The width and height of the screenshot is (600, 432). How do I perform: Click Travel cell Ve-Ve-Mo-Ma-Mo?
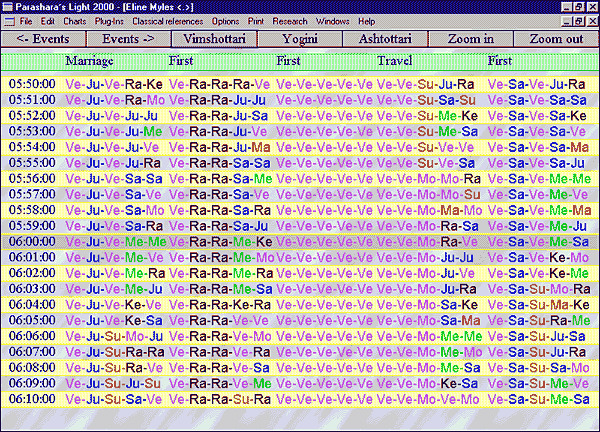coord(429,210)
